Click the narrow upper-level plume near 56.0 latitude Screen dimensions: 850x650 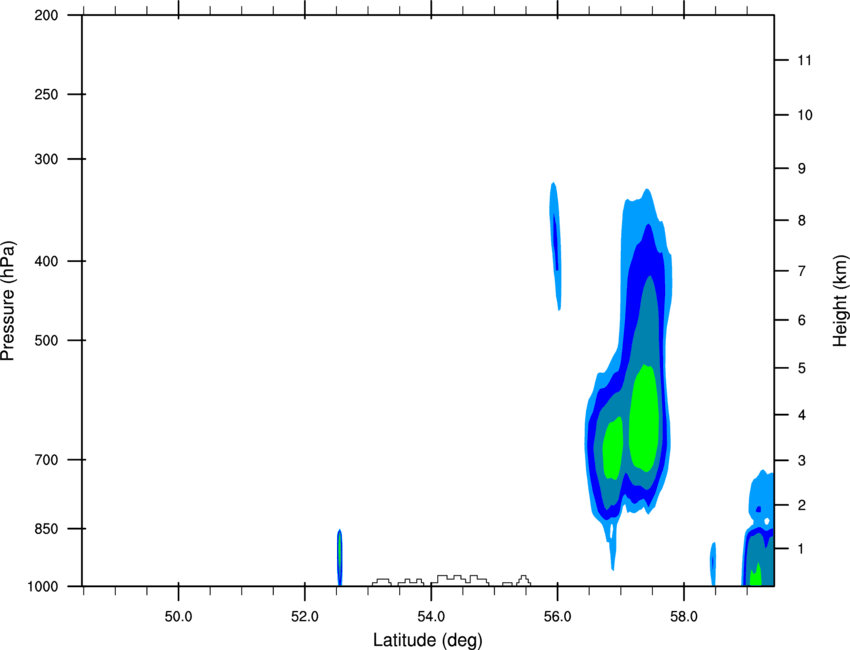pyautogui.click(x=555, y=246)
